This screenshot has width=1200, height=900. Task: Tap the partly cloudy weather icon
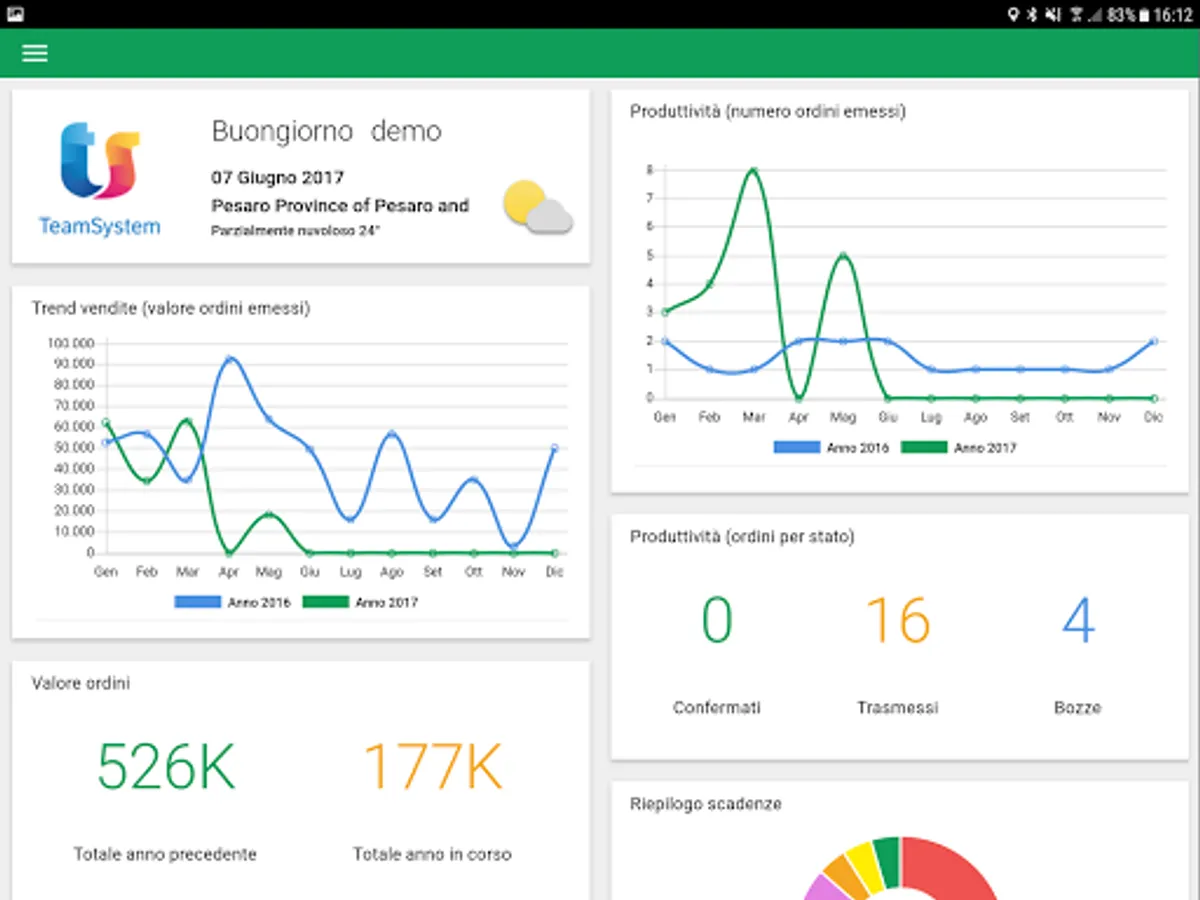point(538,208)
